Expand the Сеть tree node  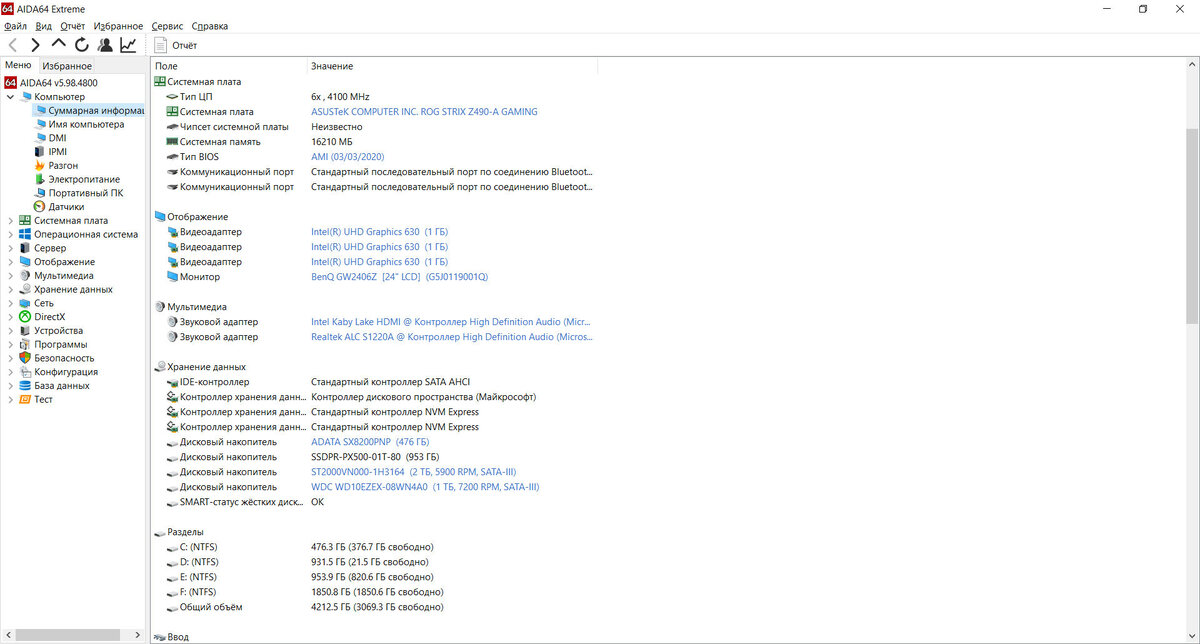[x=10, y=303]
